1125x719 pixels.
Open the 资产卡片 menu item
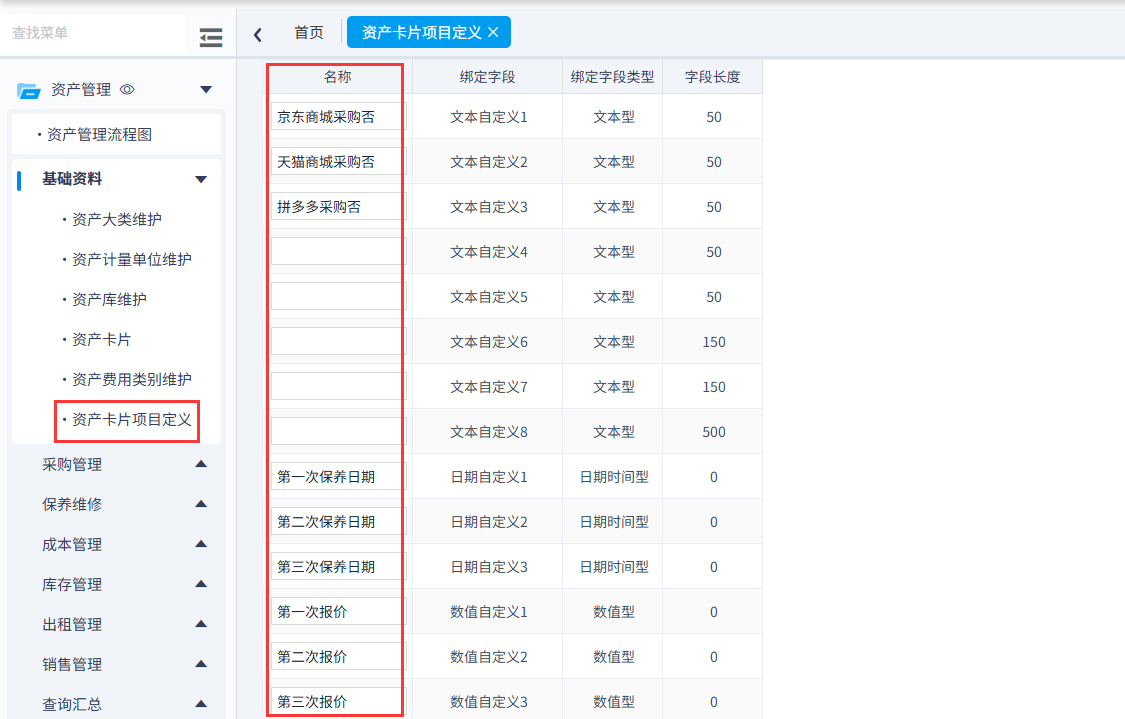pyautogui.click(x=101, y=339)
